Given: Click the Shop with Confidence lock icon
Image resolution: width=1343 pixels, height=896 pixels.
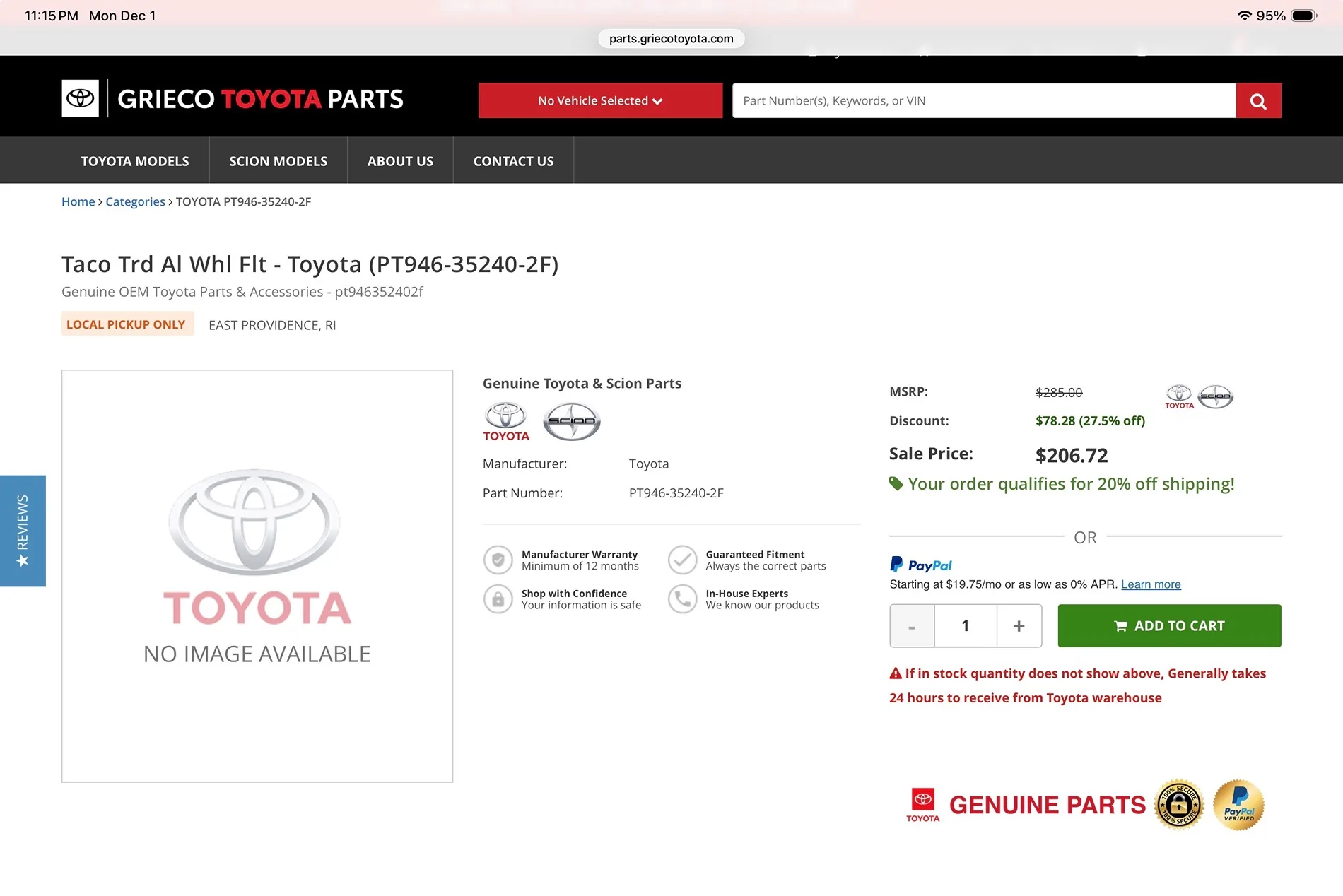Looking at the screenshot, I should click(498, 599).
